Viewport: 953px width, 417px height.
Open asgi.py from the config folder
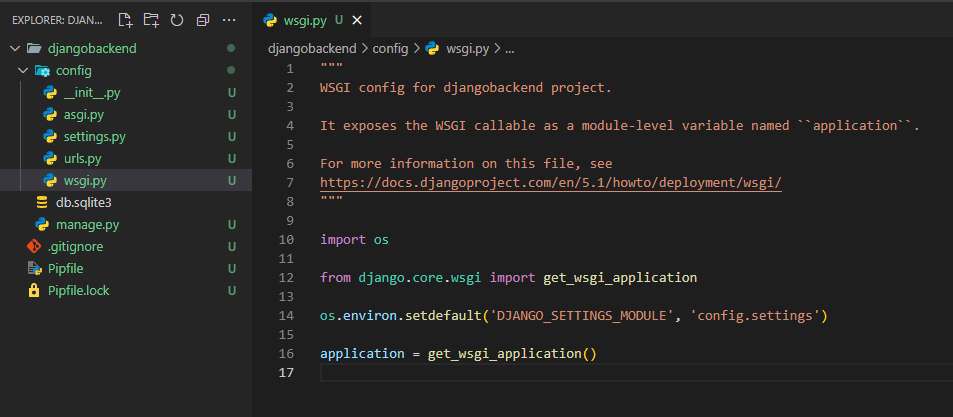click(83, 115)
